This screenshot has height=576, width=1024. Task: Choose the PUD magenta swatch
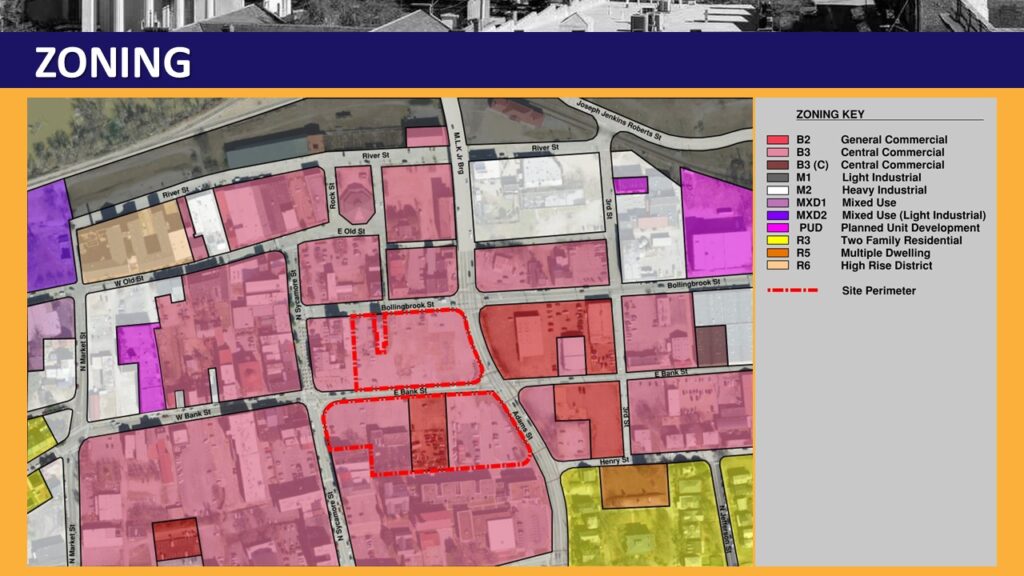777,228
